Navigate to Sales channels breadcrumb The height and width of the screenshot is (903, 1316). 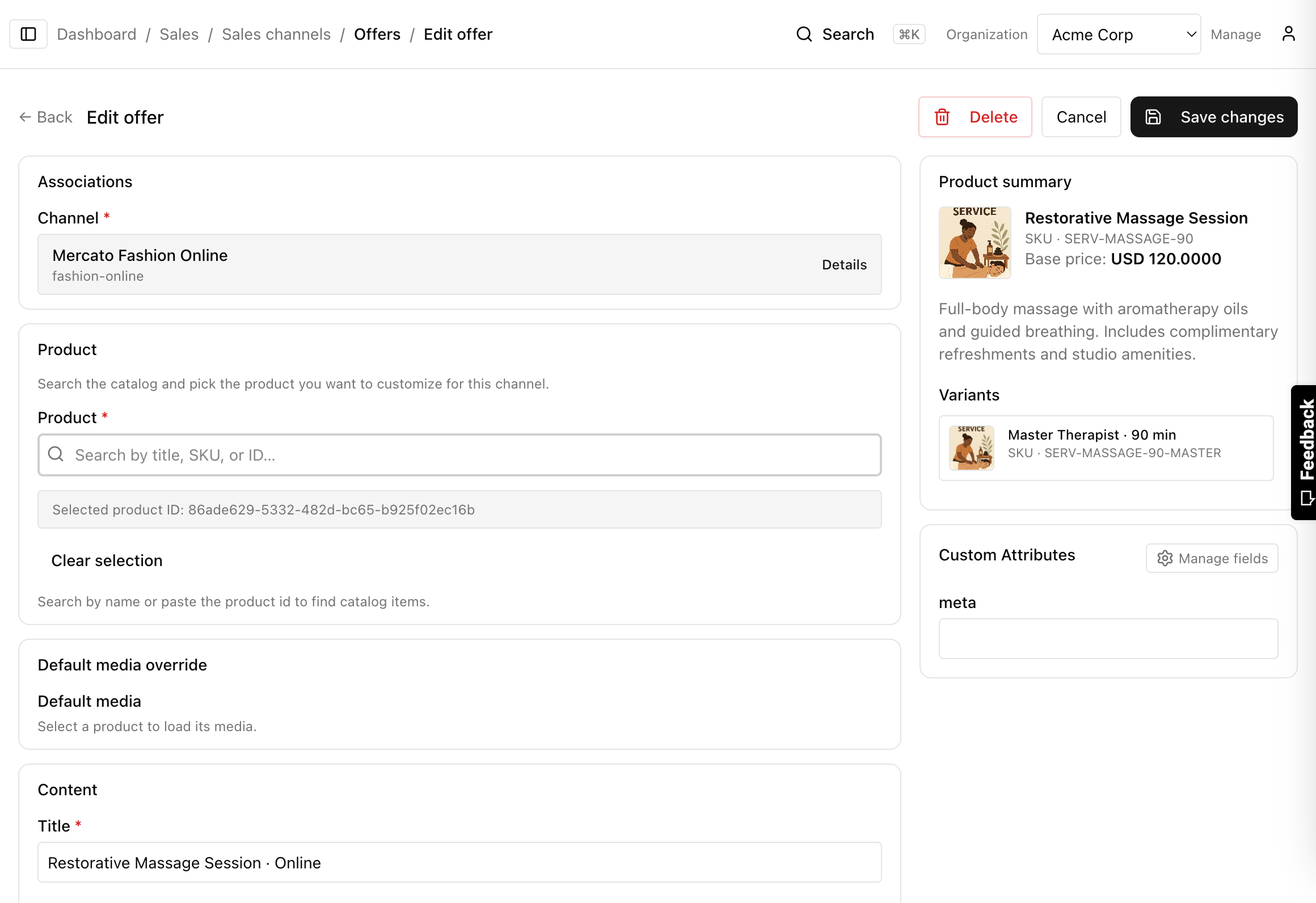tap(276, 34)
